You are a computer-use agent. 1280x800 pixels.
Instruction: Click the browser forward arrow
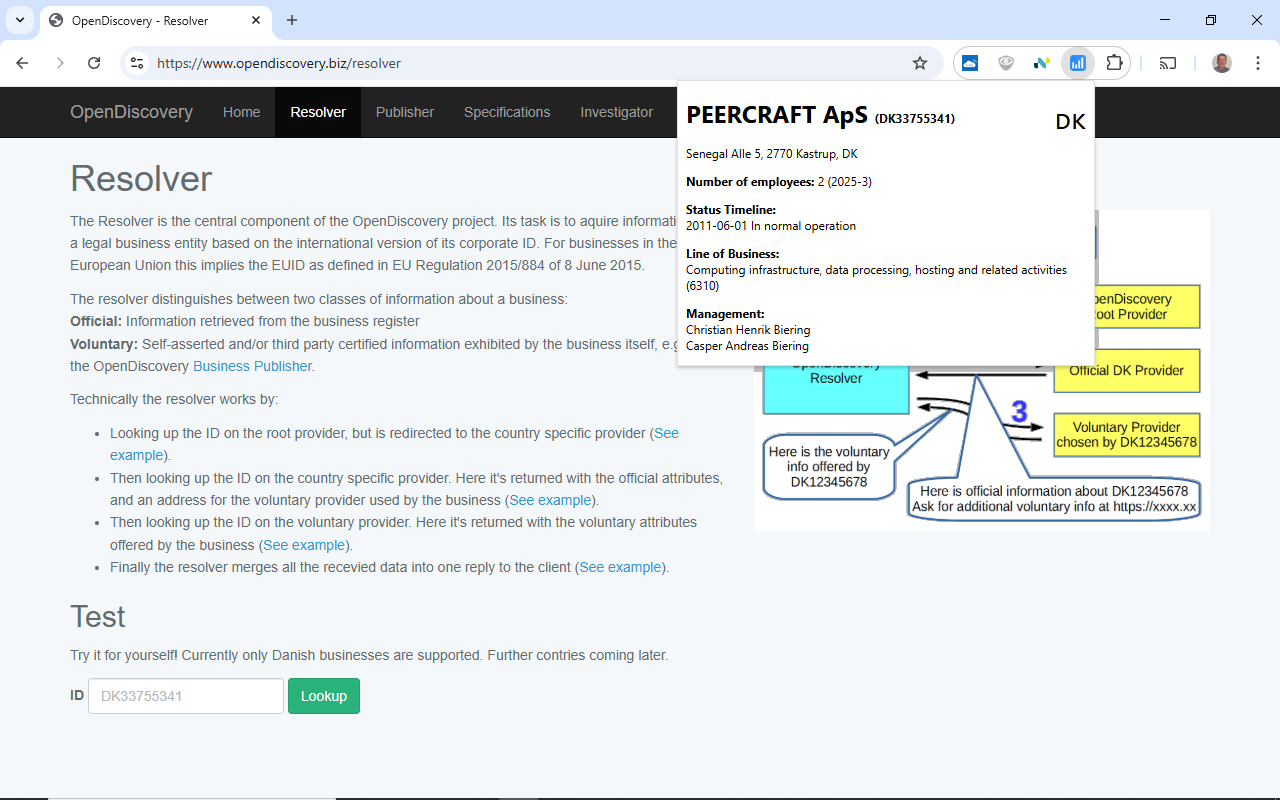pos(59,63)
